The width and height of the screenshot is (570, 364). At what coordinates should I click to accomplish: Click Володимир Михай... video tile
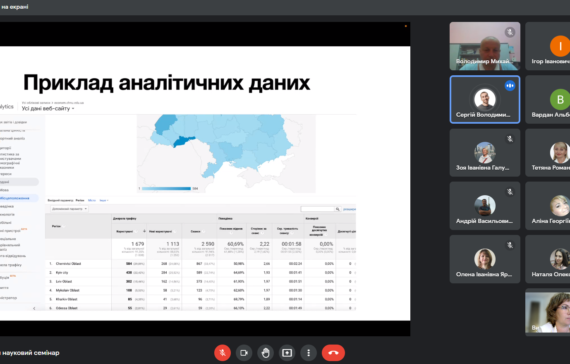click(485, 46)
